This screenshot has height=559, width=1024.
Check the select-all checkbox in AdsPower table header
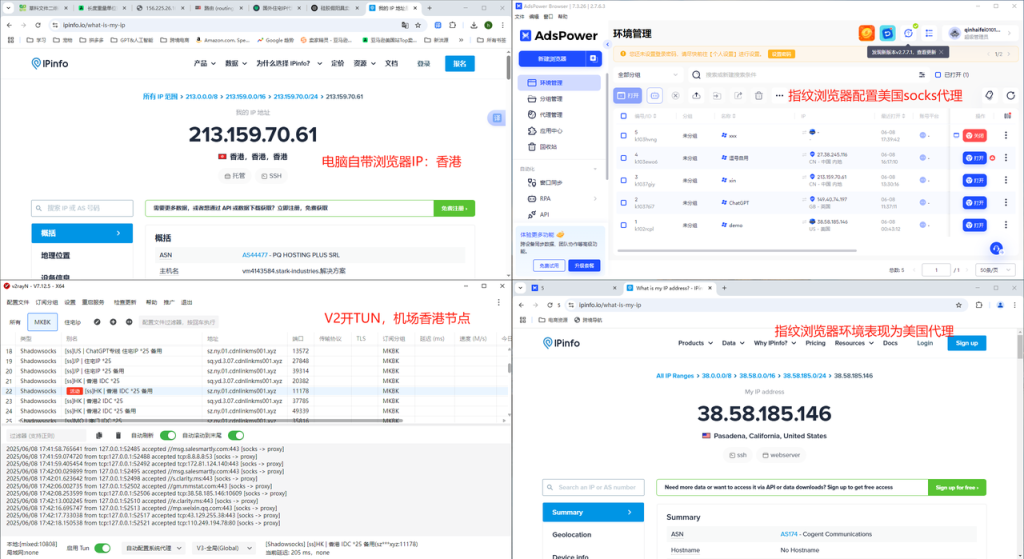point(624,116)
